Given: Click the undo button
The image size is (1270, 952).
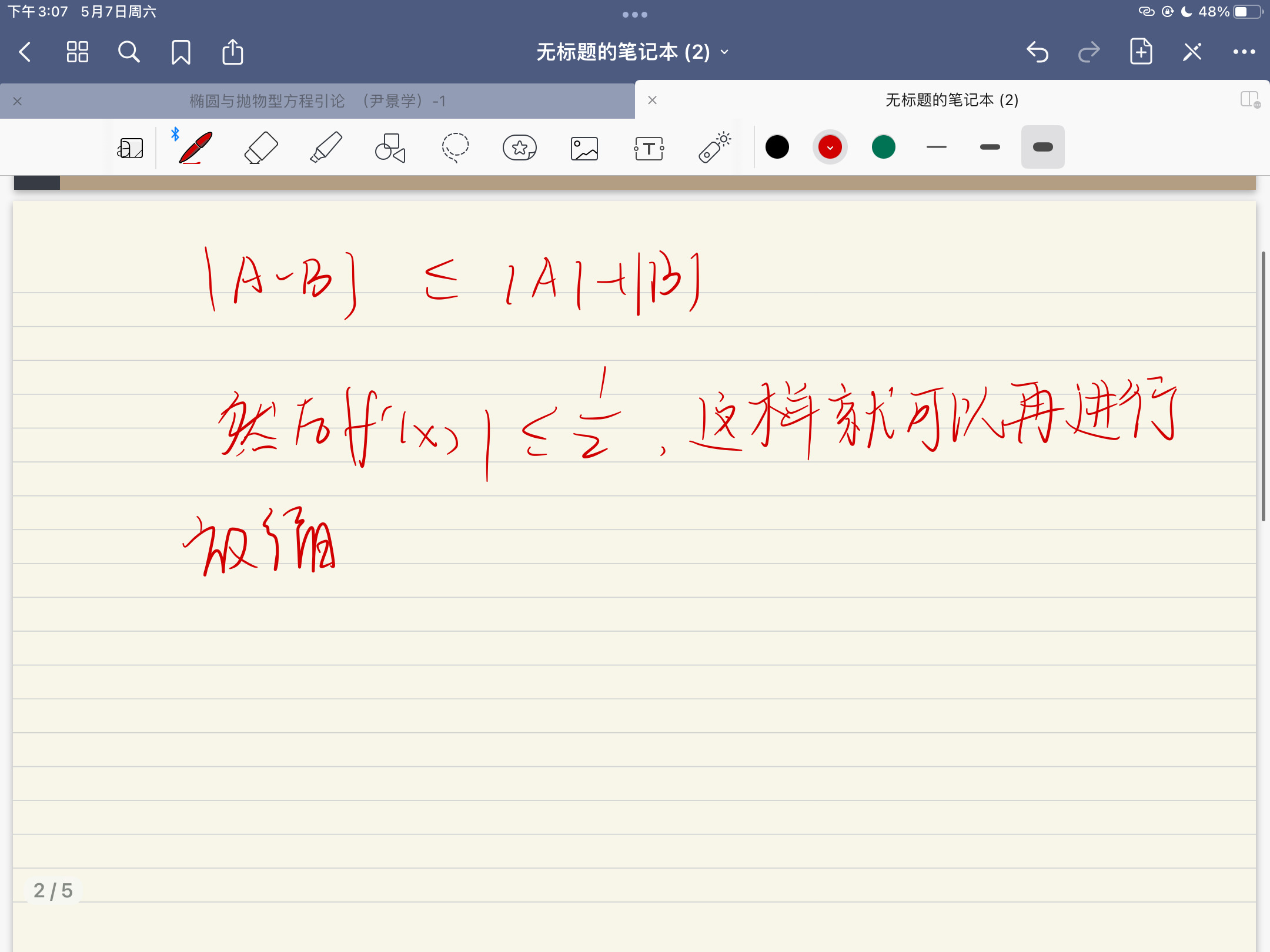Looking at the screenshot, I should 1038,52.
